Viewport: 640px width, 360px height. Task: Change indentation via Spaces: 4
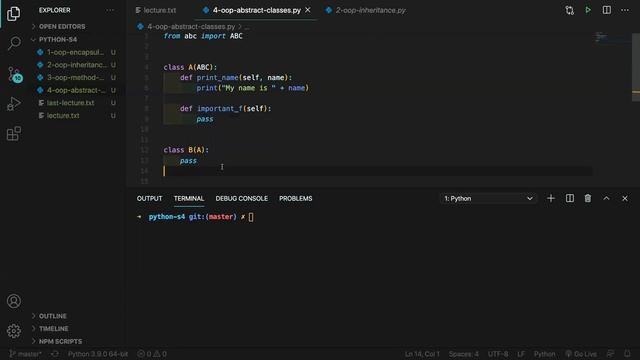(x=464, y=354)
